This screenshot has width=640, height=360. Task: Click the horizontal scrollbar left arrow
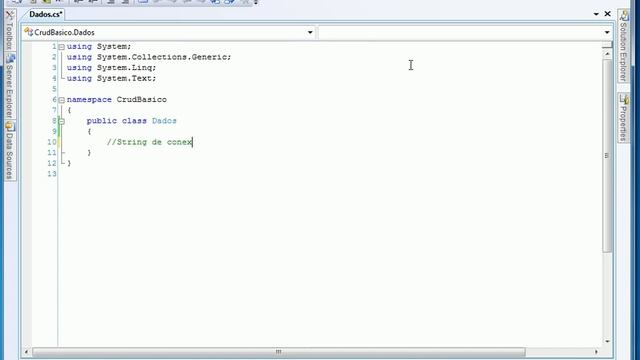[27, 352]
